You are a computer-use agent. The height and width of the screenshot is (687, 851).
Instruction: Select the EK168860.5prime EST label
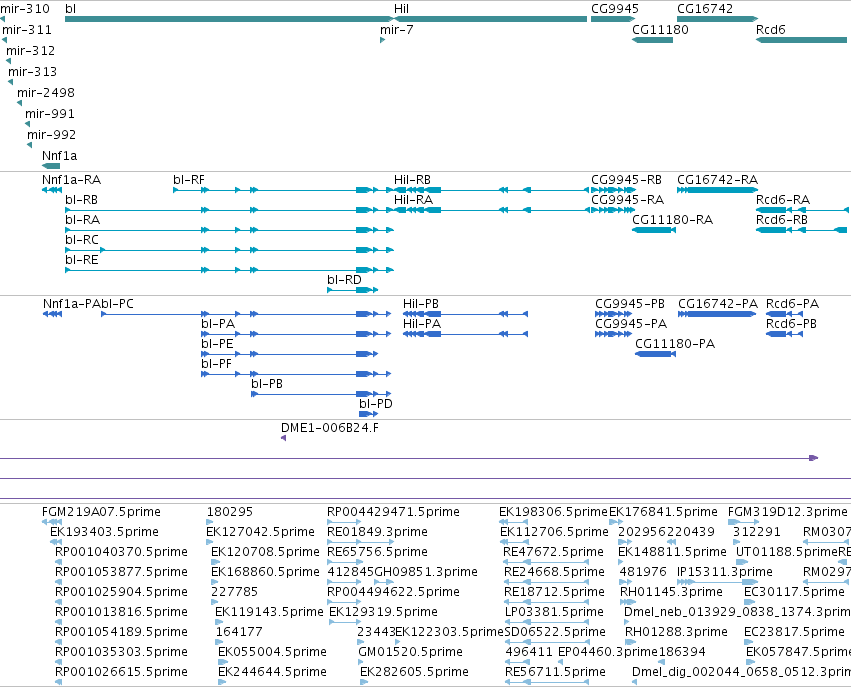(x=265, y=572)
